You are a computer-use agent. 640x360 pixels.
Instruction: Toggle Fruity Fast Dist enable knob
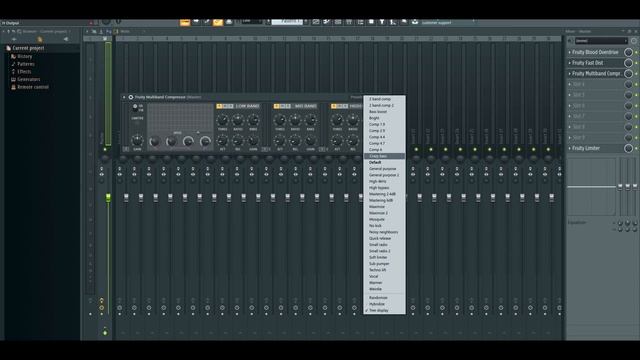point(628,63)
